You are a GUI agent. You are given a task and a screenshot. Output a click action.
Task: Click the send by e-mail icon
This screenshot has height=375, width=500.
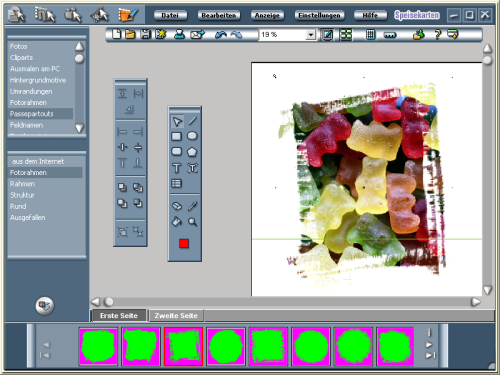197,34
